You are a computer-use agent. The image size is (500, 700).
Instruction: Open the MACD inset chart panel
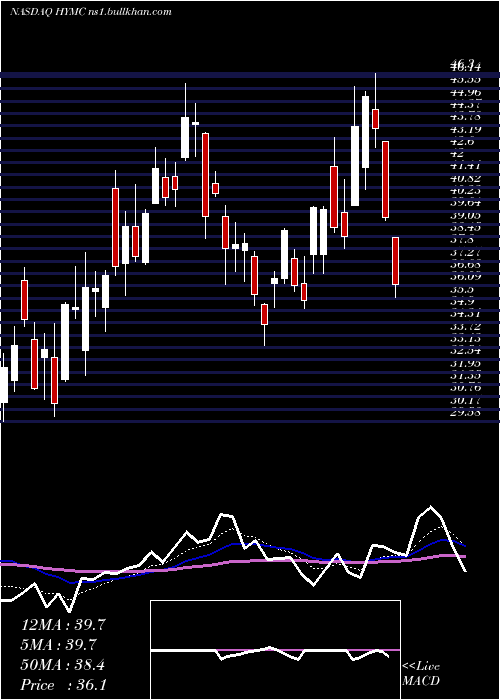coord(275,650)
